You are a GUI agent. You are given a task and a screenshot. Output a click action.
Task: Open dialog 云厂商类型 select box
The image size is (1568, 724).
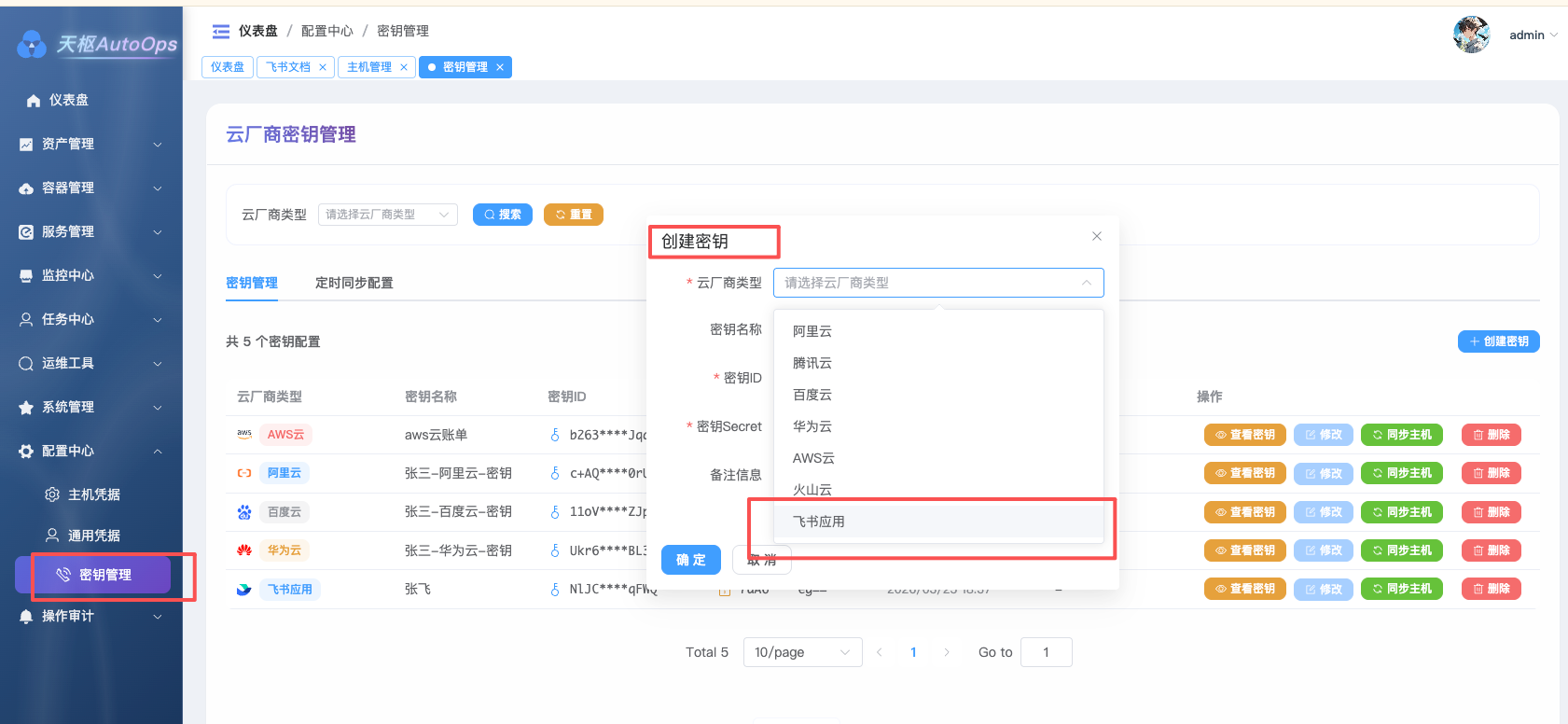tap(938, 283)
